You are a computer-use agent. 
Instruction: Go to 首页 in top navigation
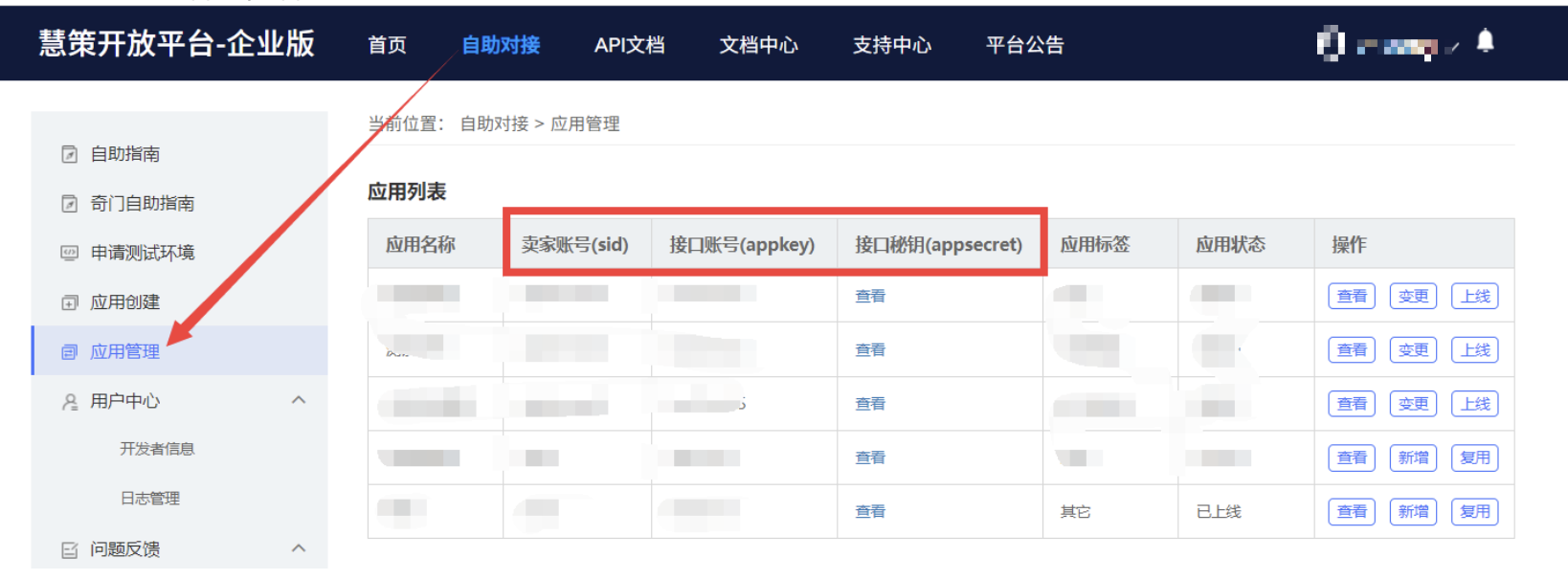click(387, 45)
